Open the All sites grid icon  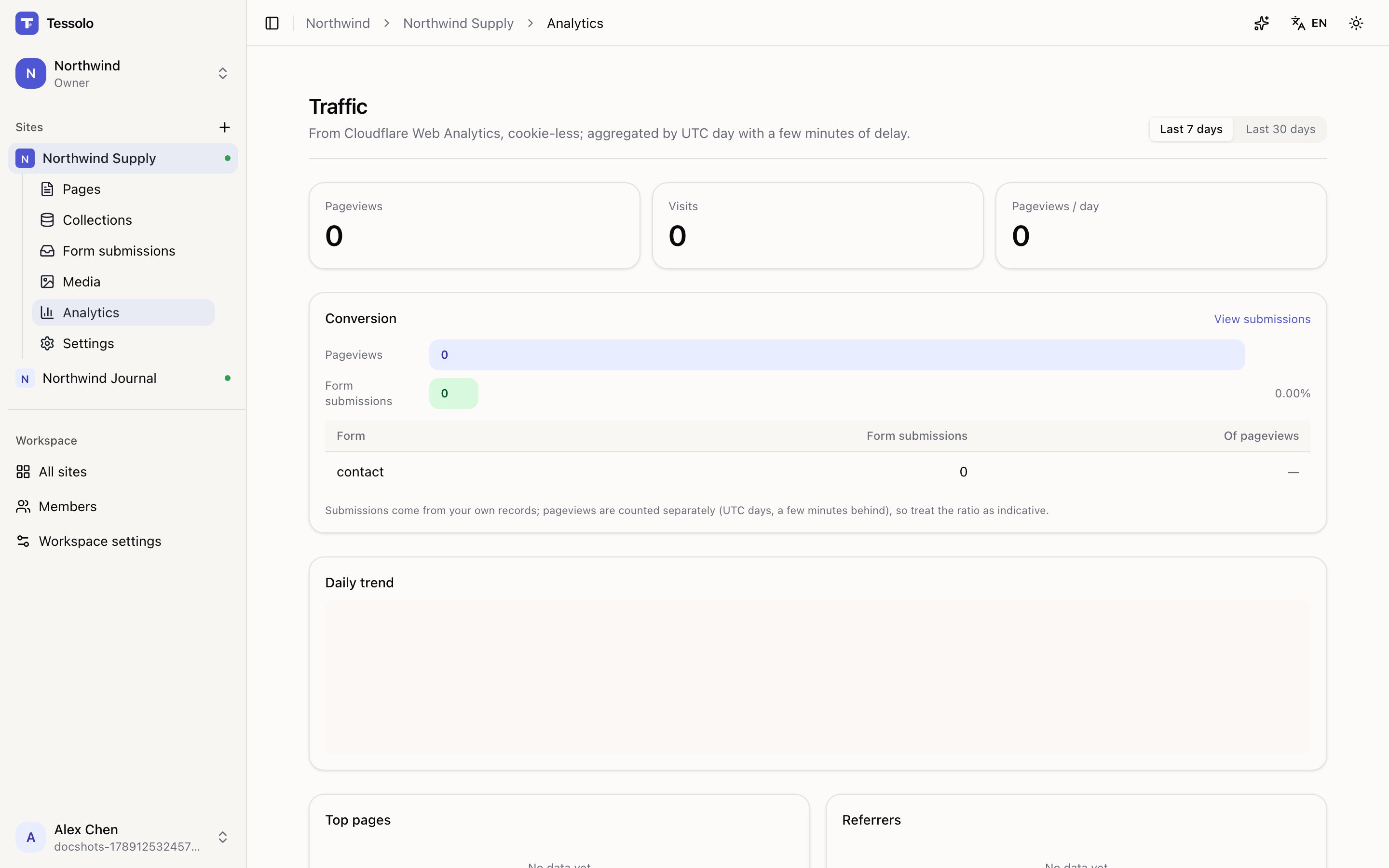[x=23, y=472]
